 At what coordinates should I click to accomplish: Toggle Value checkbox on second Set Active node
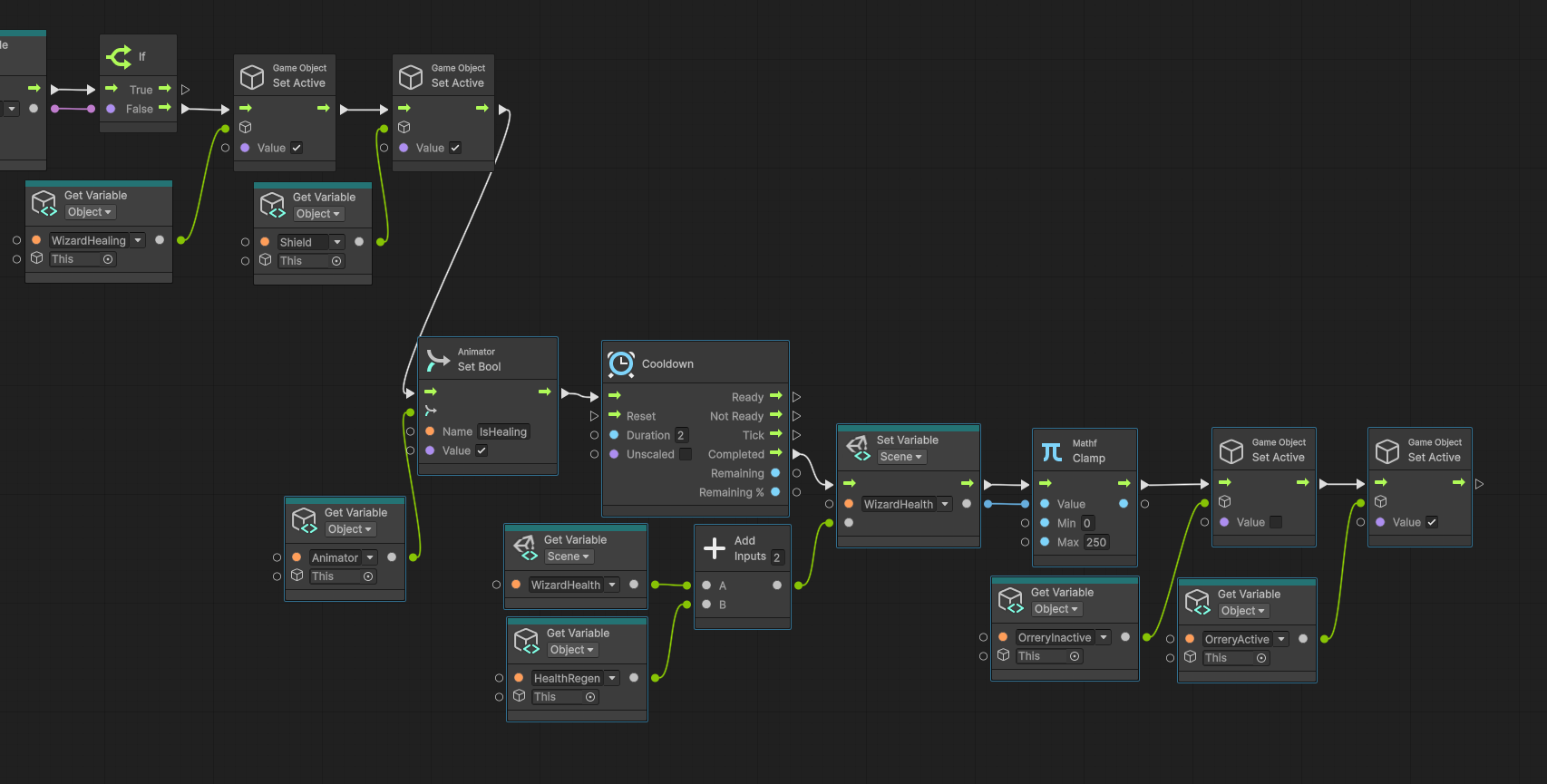455,148
